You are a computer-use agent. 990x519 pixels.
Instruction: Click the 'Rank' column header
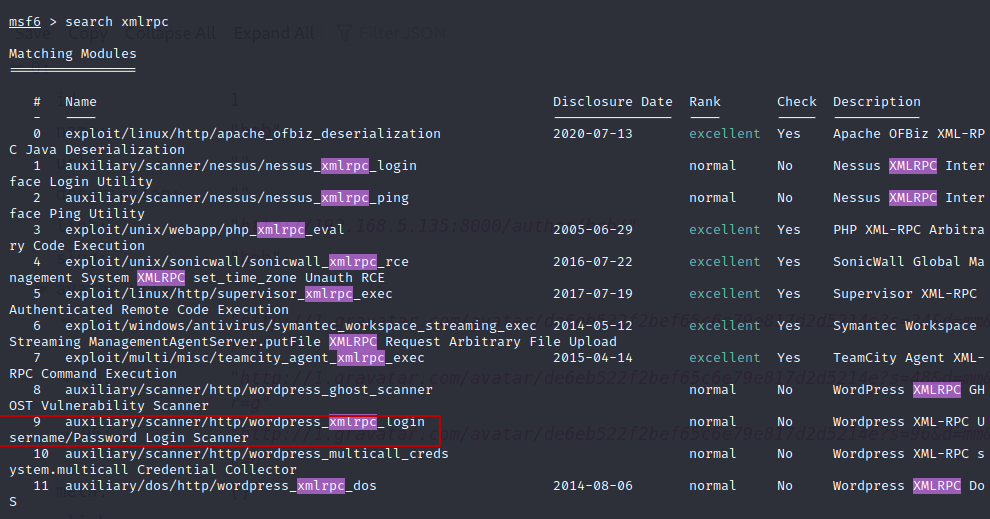click(x=705, y=102)
